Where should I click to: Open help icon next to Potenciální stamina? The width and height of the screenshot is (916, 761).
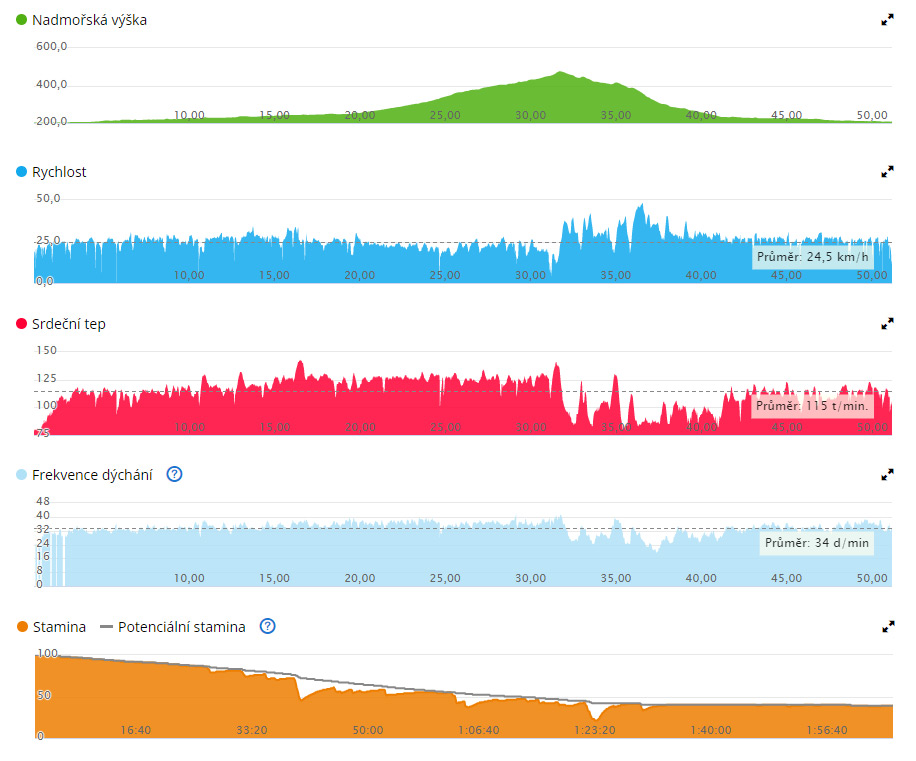pyautogui.click(x=267, y=627)
